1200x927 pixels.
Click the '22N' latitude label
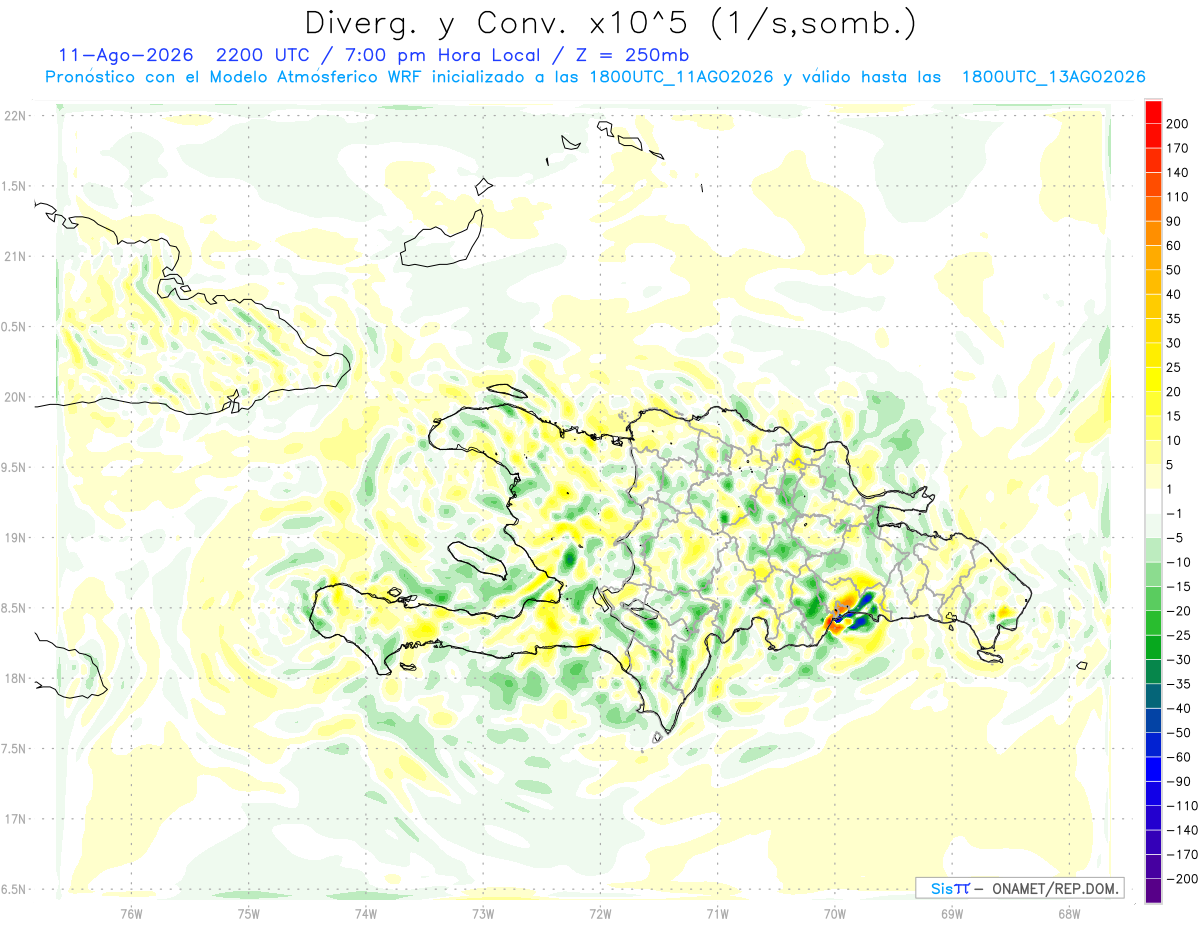click(x=15, y=116)
